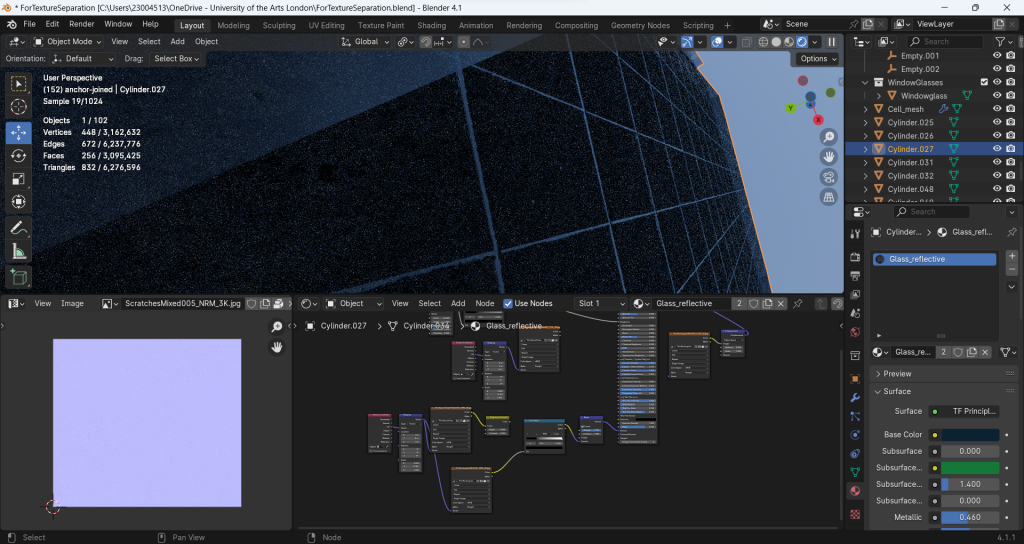The height and width of the screenshot is (544, 1024).
Task: Hide Cylinder.025 with its eye icon
Action: pyautogui.click(x=997, y=123)
